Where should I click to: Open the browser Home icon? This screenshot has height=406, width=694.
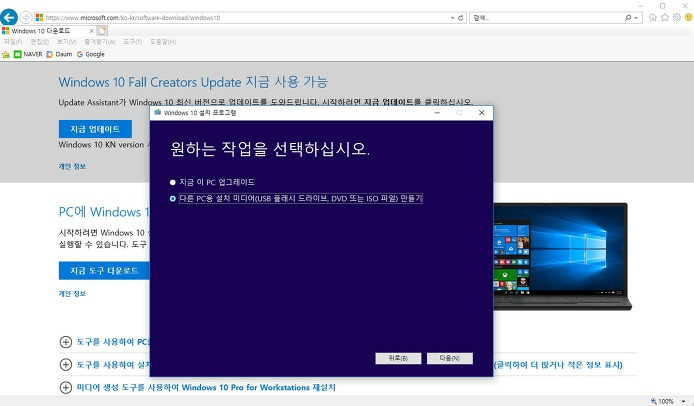pos(652,17)
